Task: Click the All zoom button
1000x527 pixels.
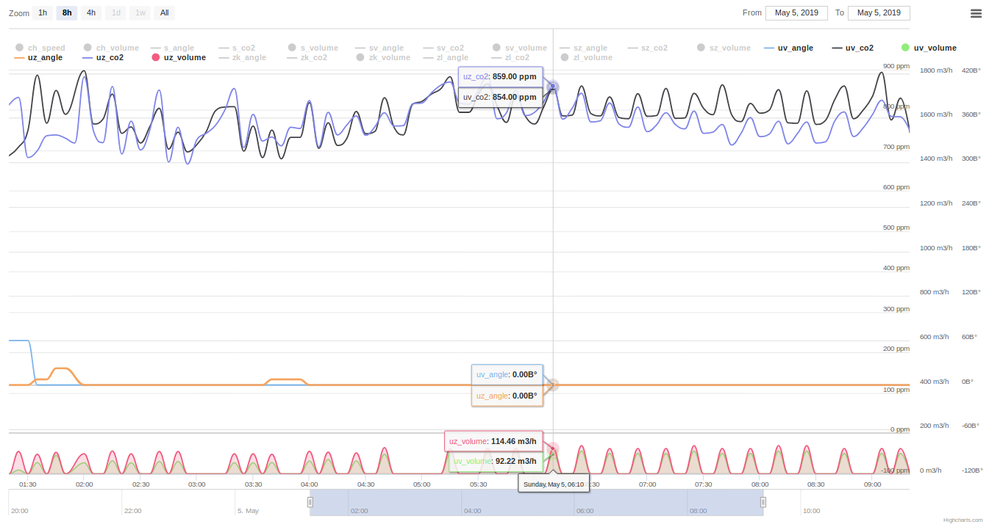Action: pyautogui.click(x=165, y=13)
